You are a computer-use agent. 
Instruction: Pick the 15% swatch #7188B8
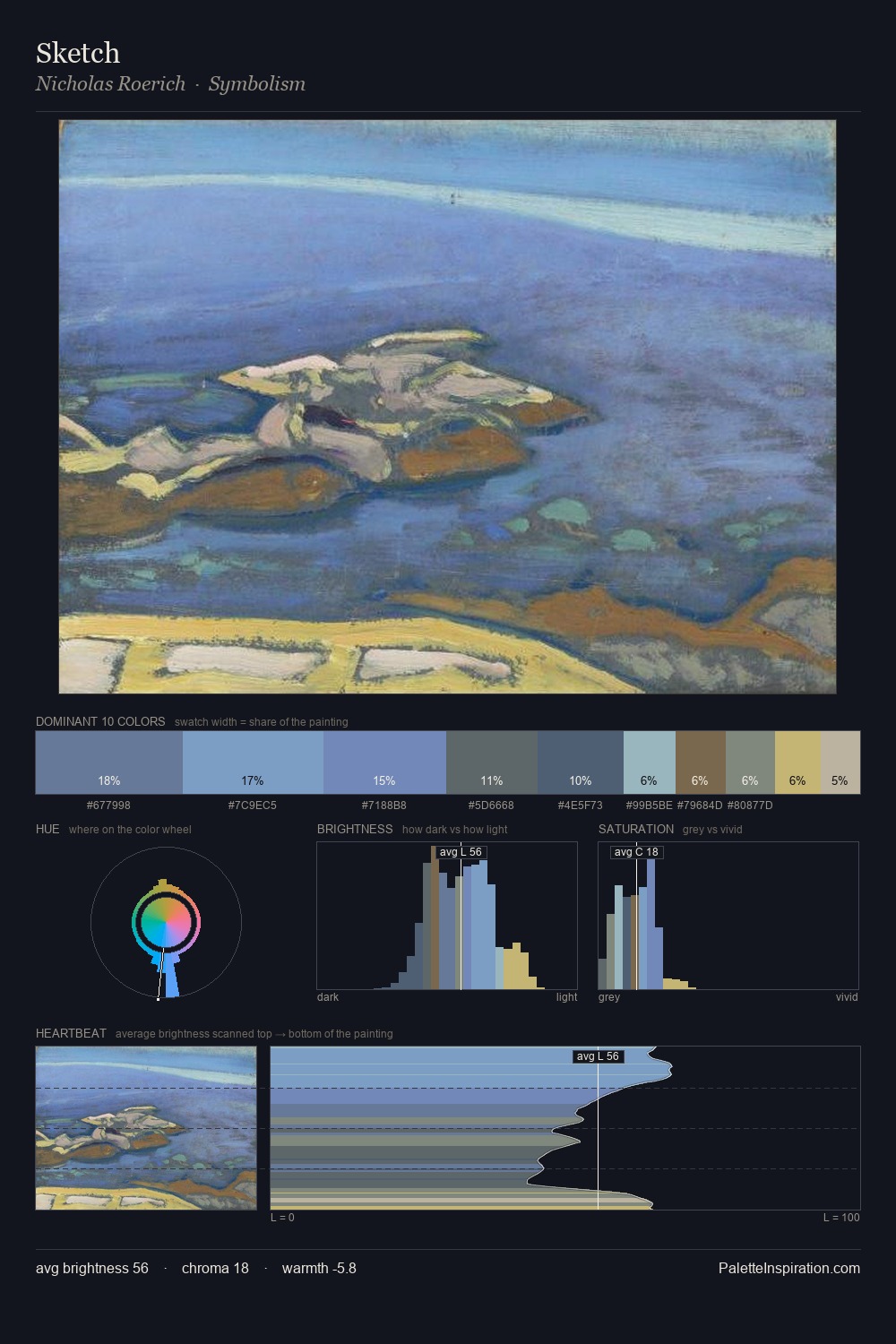coord(384,762)
